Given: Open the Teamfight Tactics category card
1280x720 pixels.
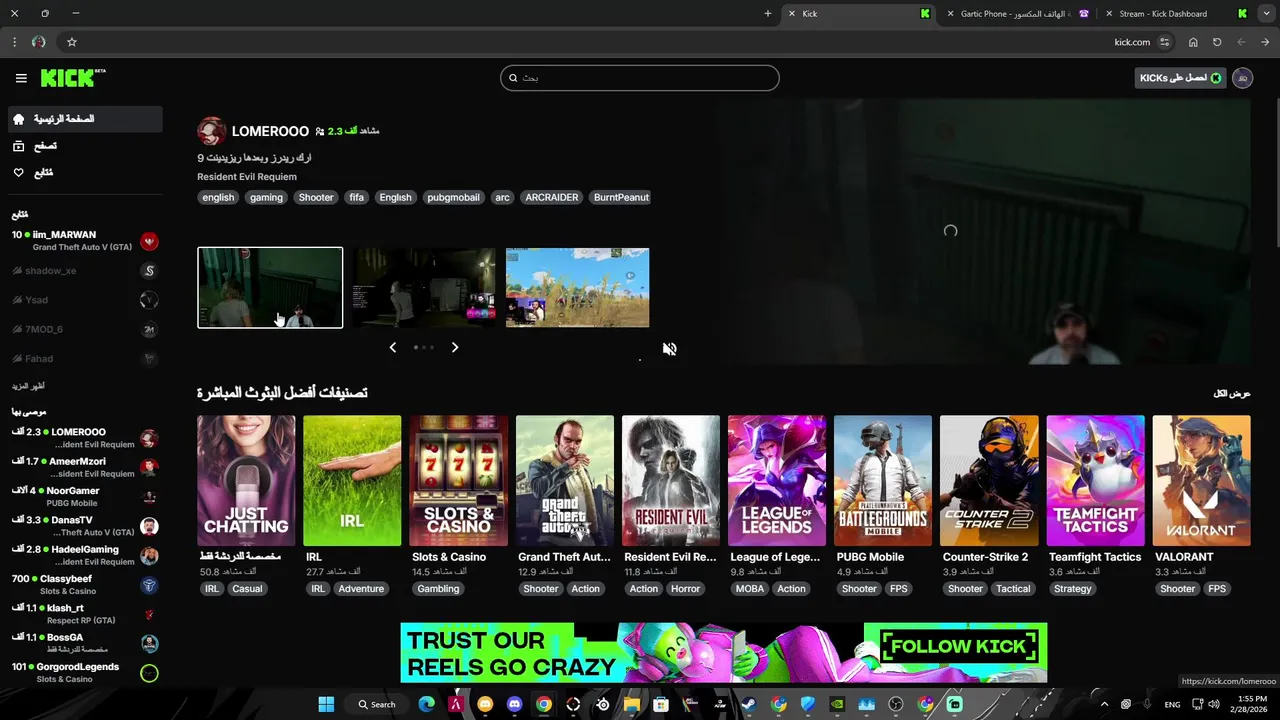Looking at the screenshot, I should [x=1095, y=481].
